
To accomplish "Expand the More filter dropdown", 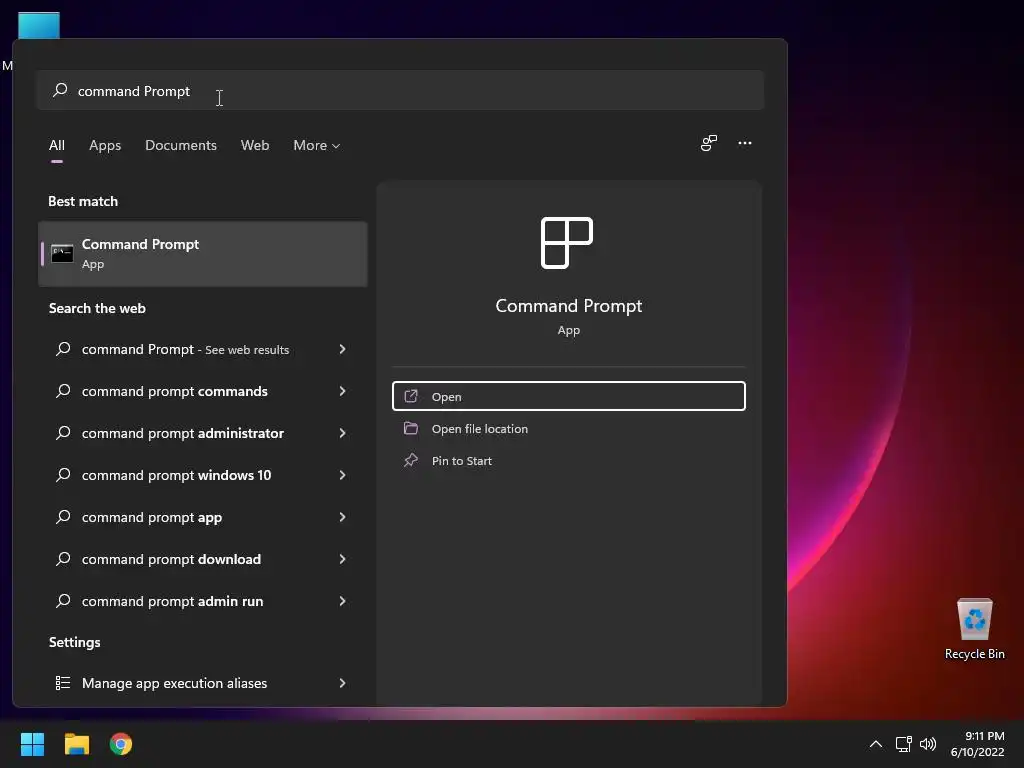I will 317,145.
